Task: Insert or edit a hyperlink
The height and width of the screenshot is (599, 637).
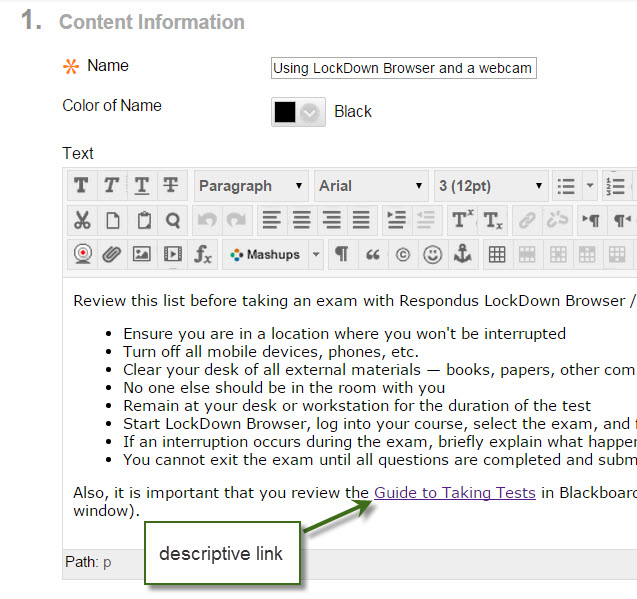Action: point(527,221)
